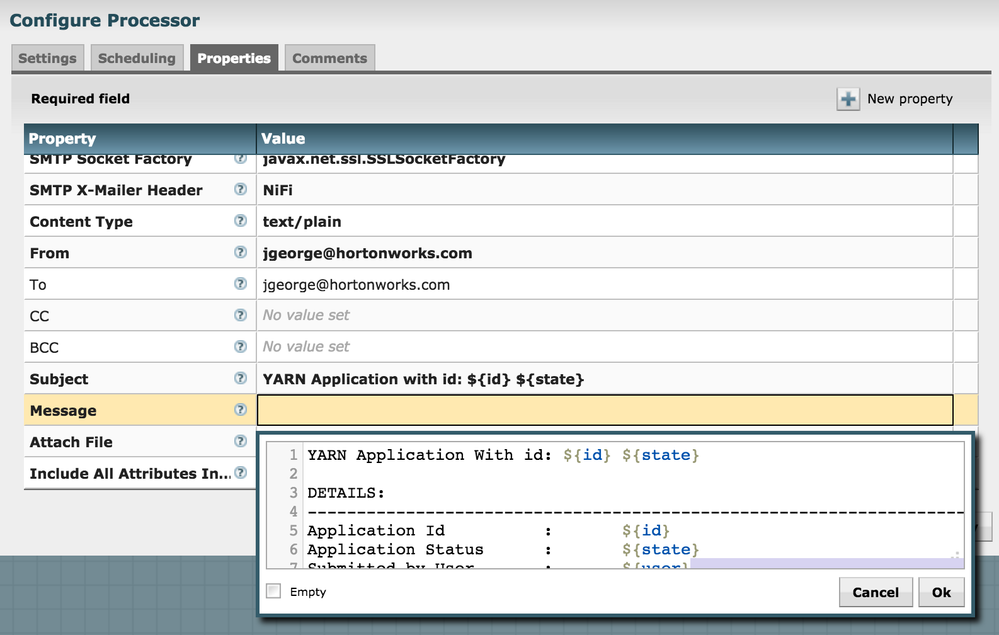Image resolution: width=999 pixels, height=635 pixels.
Task: Click the help icon for To property
Action: 240,284
